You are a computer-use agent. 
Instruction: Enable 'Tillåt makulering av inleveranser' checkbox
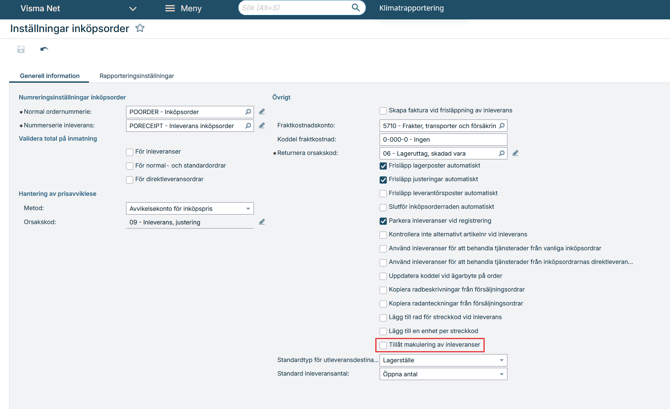(x=383, y=345)
